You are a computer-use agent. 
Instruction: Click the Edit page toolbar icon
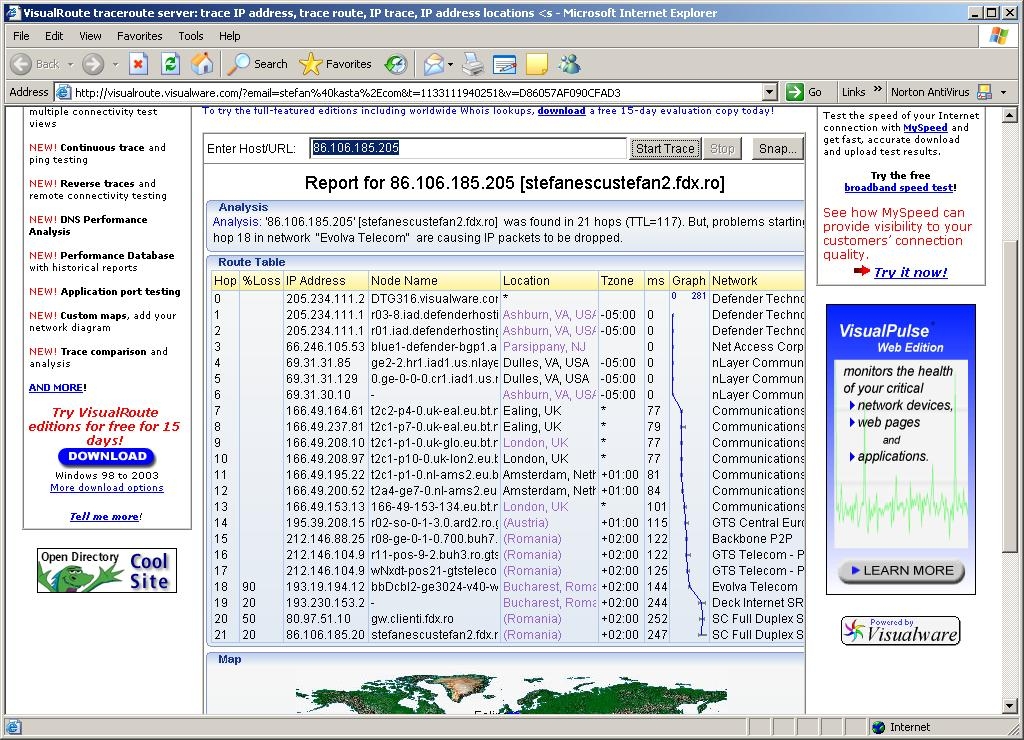pyautogui.click(x=504, y=64)
